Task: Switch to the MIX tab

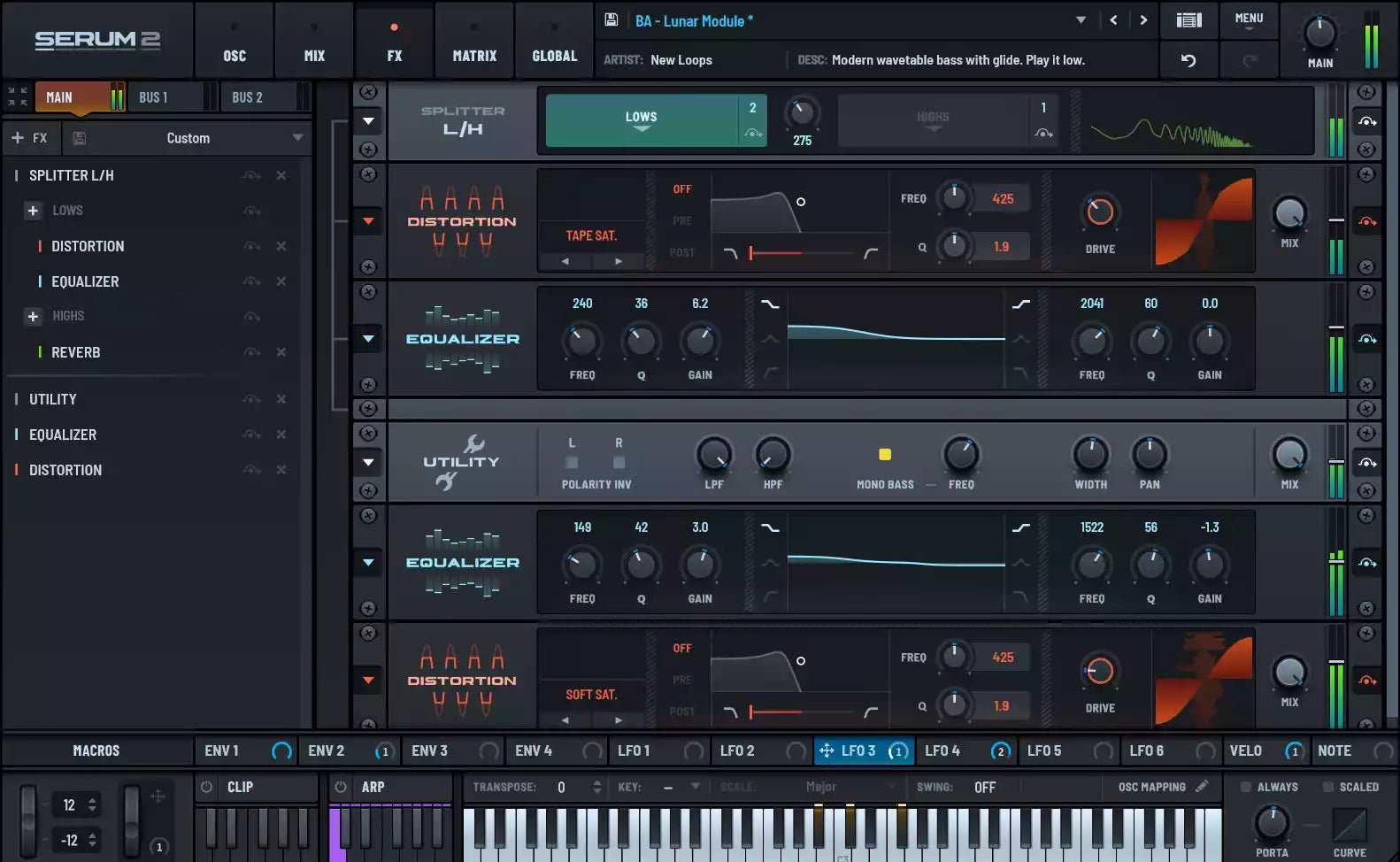Action: [x=314, y=40]
